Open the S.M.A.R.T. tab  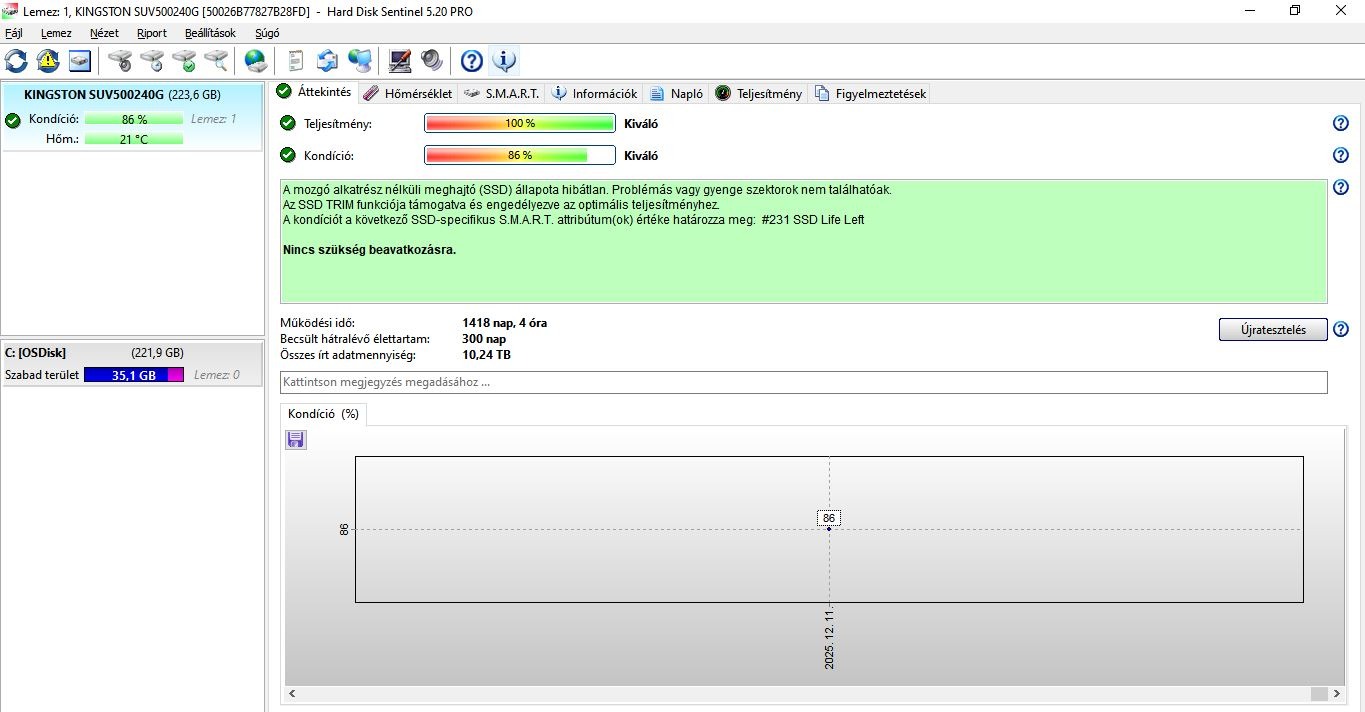coord(502,94)
